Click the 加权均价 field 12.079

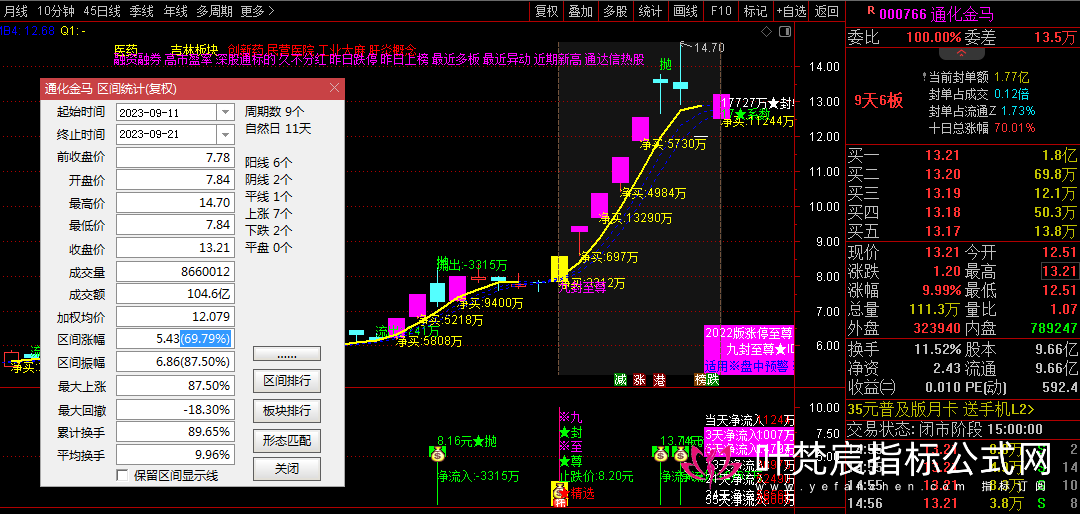(175, 317)
